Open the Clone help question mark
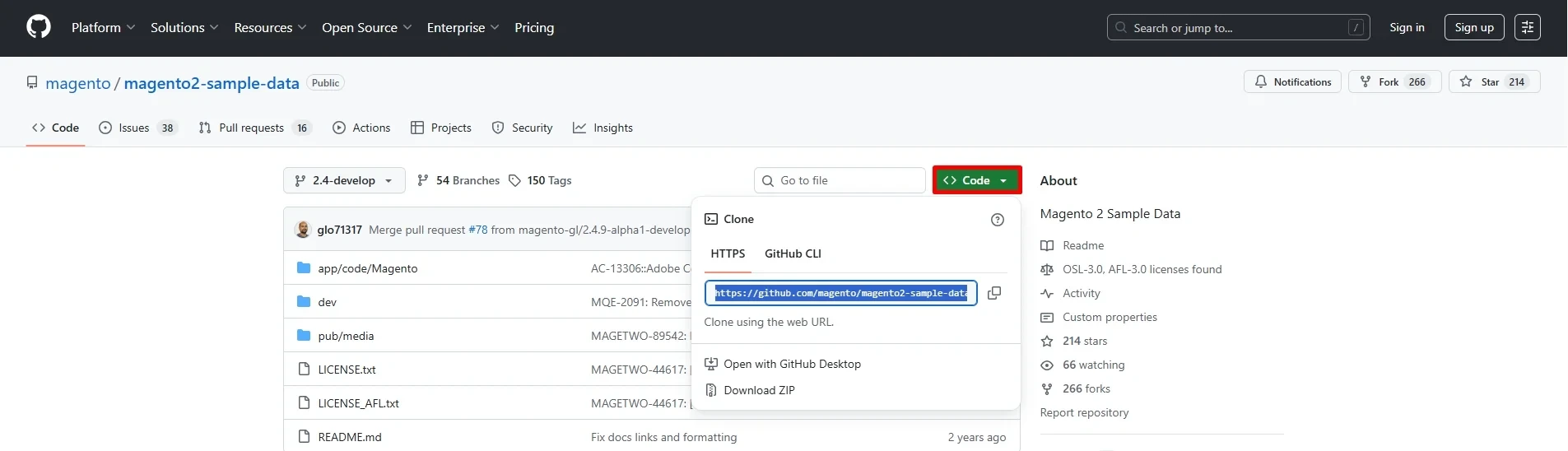The image size is (1568, 451). click(x=998, y=220)
